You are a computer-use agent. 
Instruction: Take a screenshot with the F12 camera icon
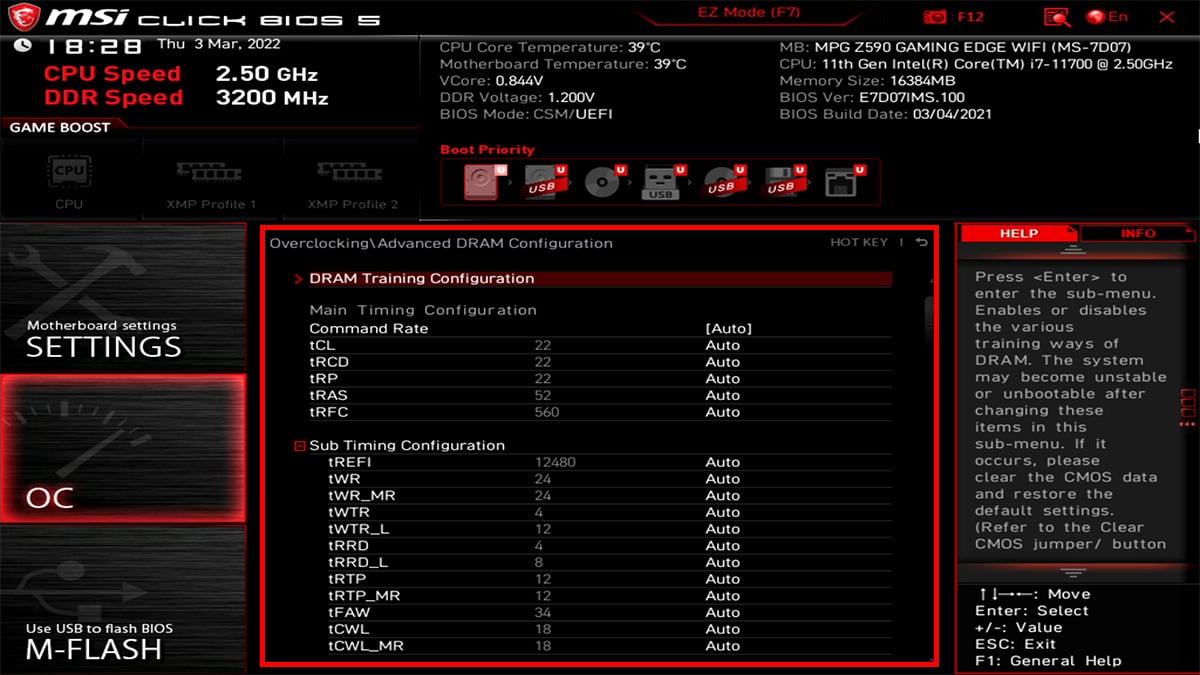(936, 17)
